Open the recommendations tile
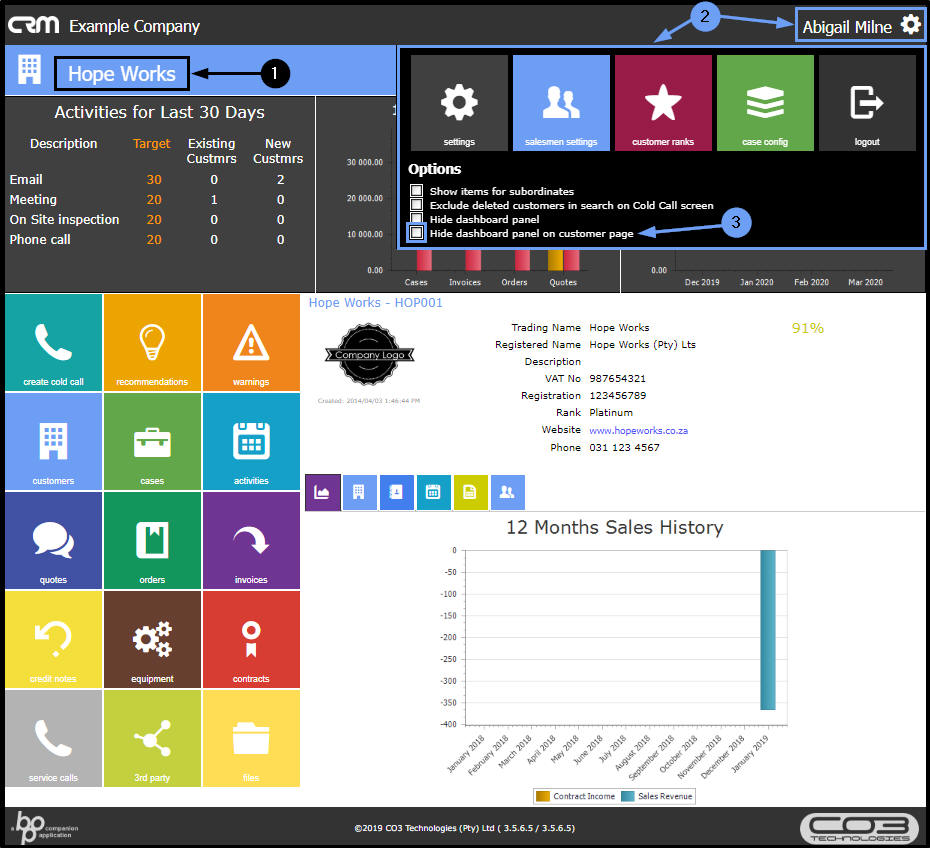 point(152,343)
